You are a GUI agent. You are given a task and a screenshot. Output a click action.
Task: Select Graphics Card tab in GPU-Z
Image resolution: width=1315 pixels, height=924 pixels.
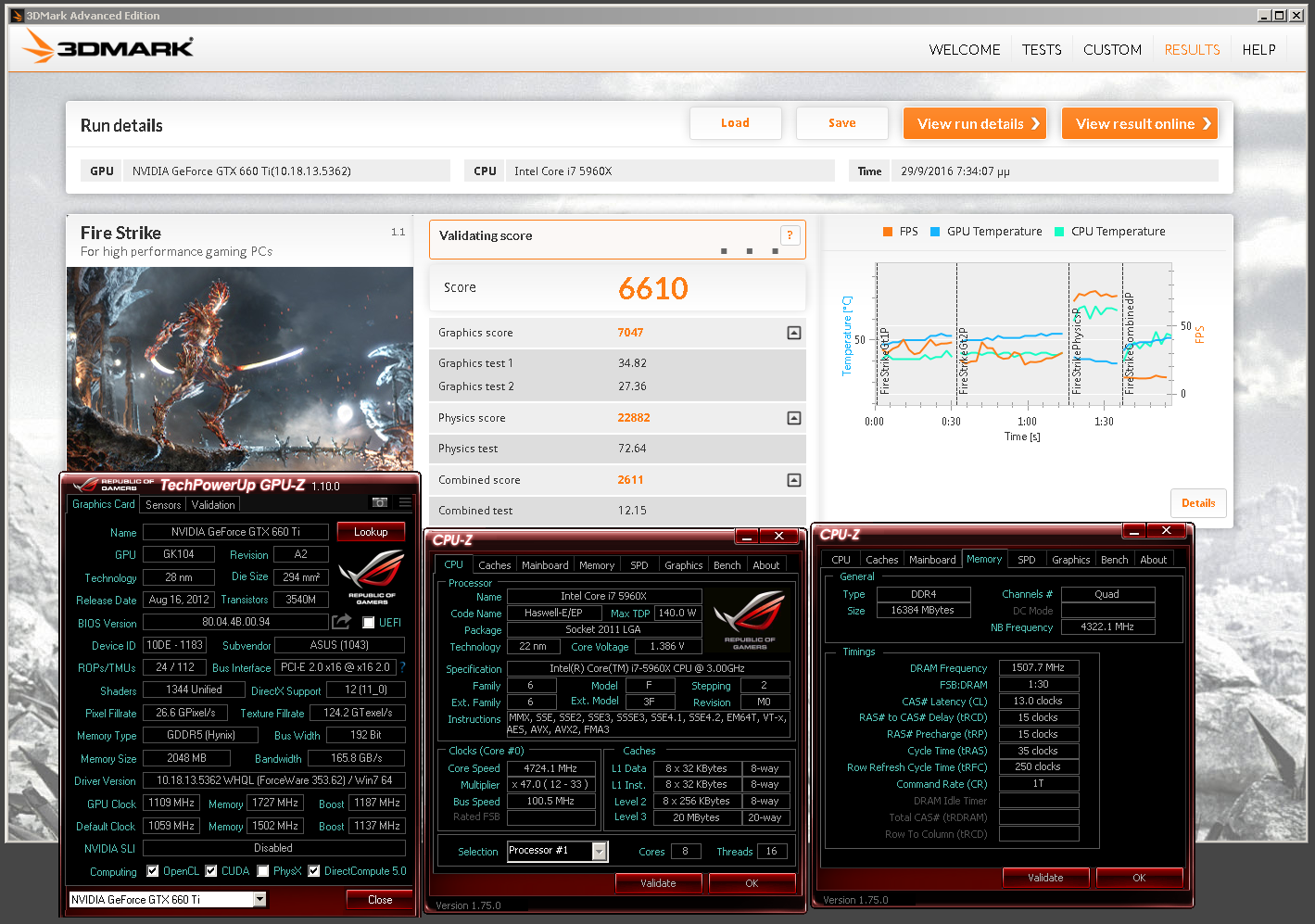(x=104, y=504)
